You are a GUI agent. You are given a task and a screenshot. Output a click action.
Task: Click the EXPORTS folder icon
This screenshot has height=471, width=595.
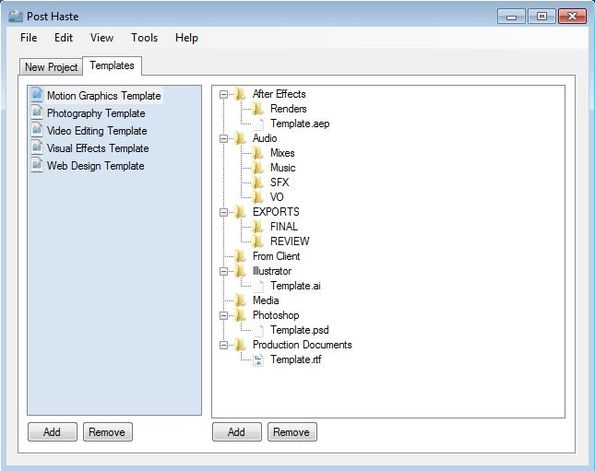240,212
